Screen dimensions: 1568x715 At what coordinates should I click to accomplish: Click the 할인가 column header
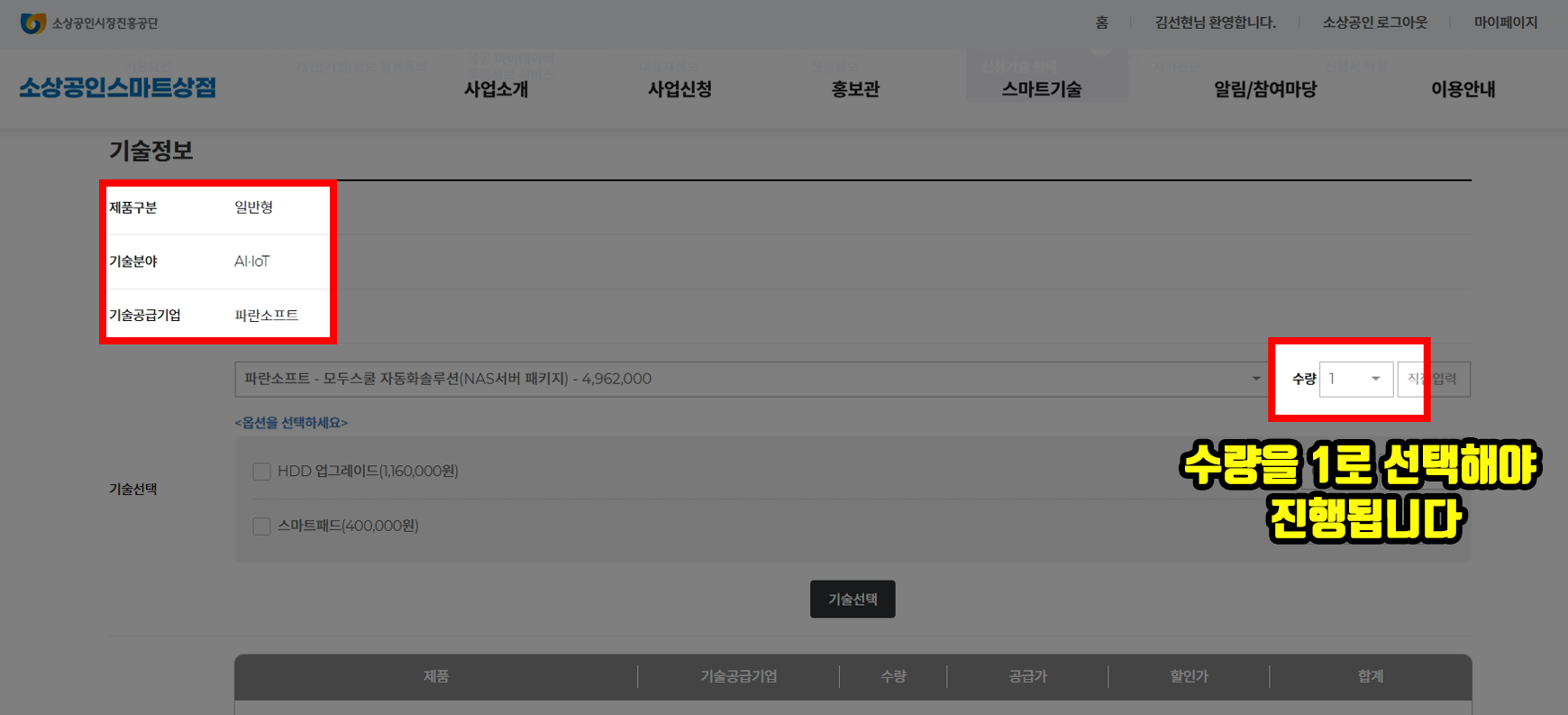coord(1189,676)
